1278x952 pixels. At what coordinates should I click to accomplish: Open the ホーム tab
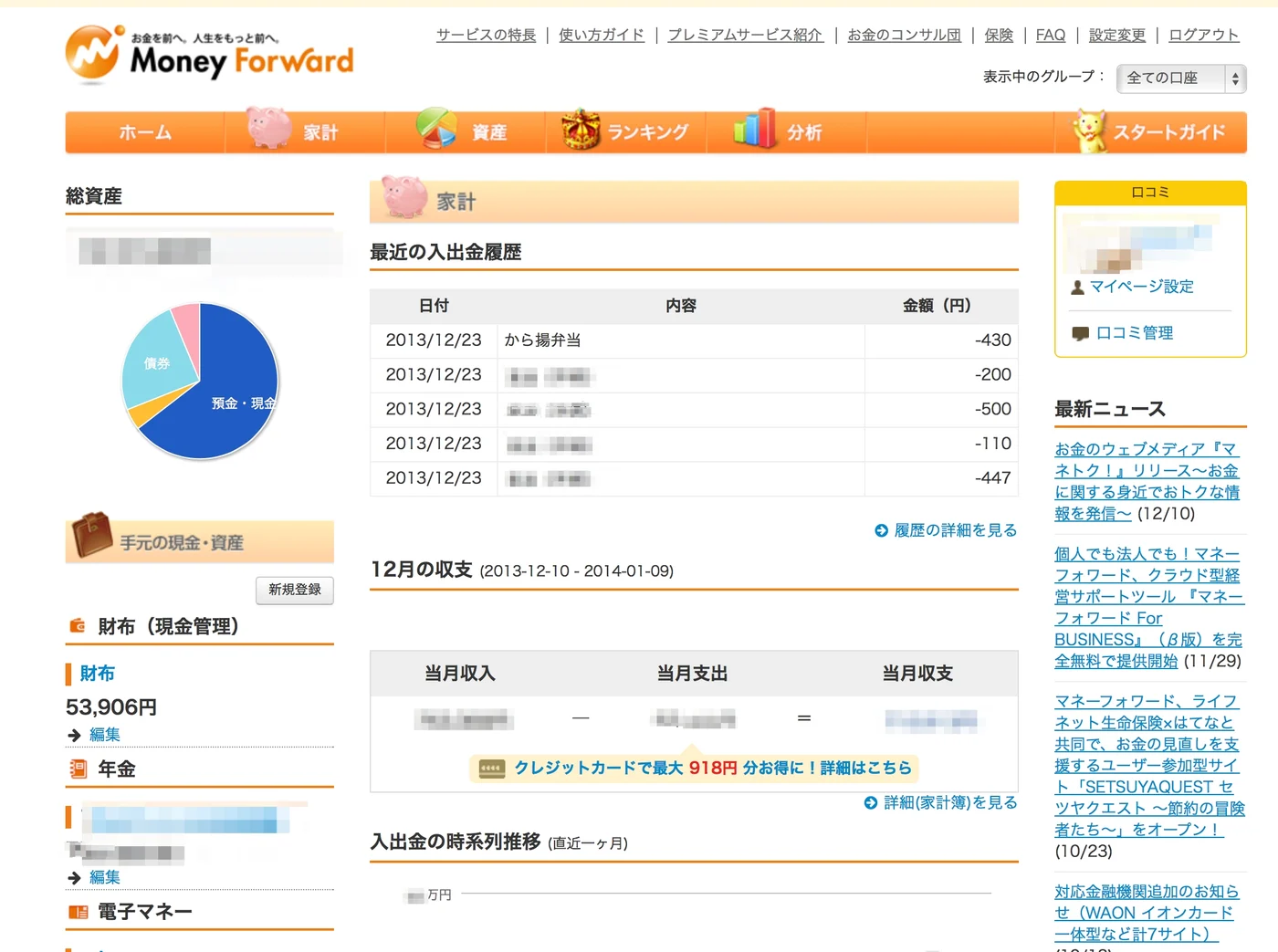point(144,132)
